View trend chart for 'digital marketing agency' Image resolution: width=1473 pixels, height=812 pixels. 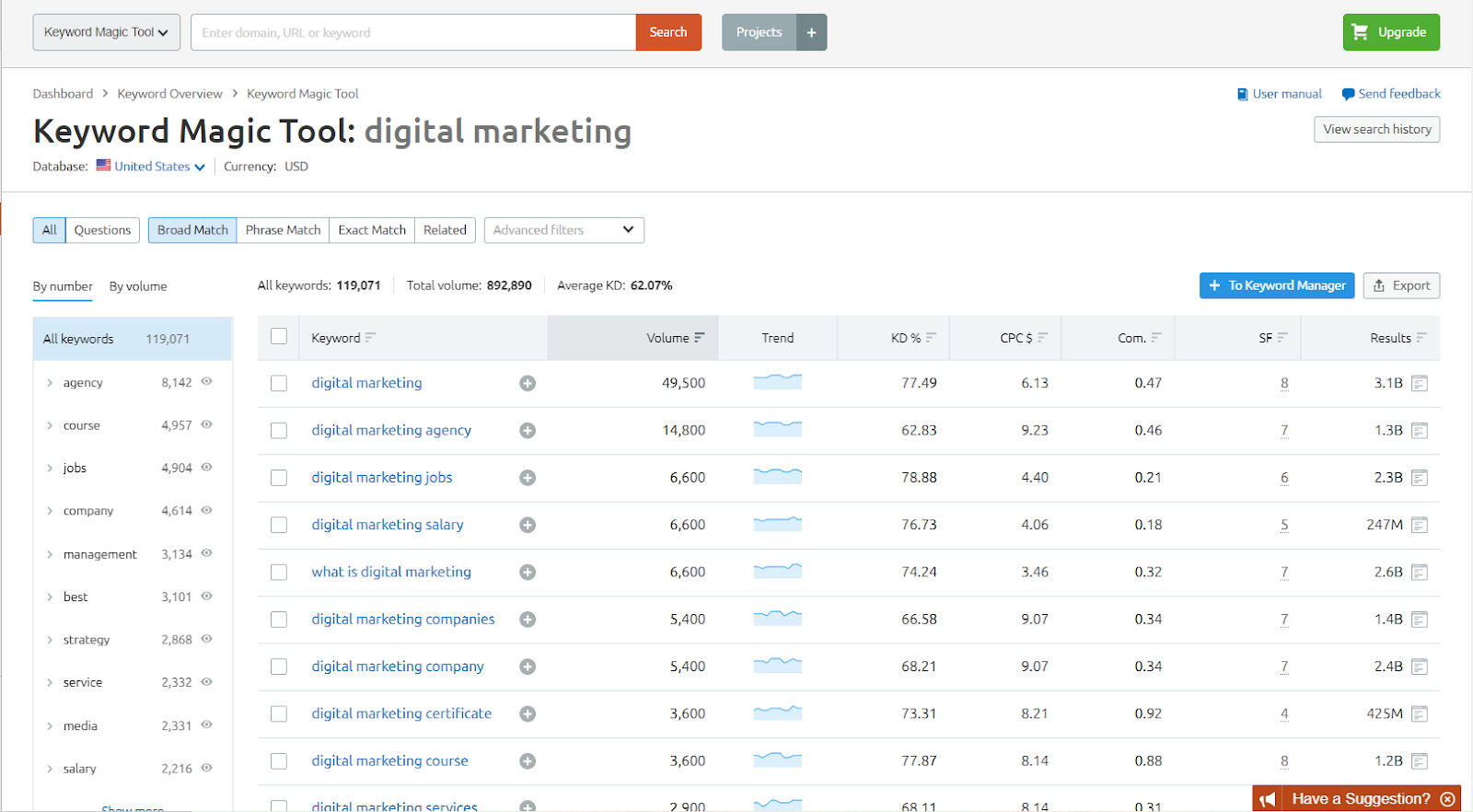click(778, 429)
